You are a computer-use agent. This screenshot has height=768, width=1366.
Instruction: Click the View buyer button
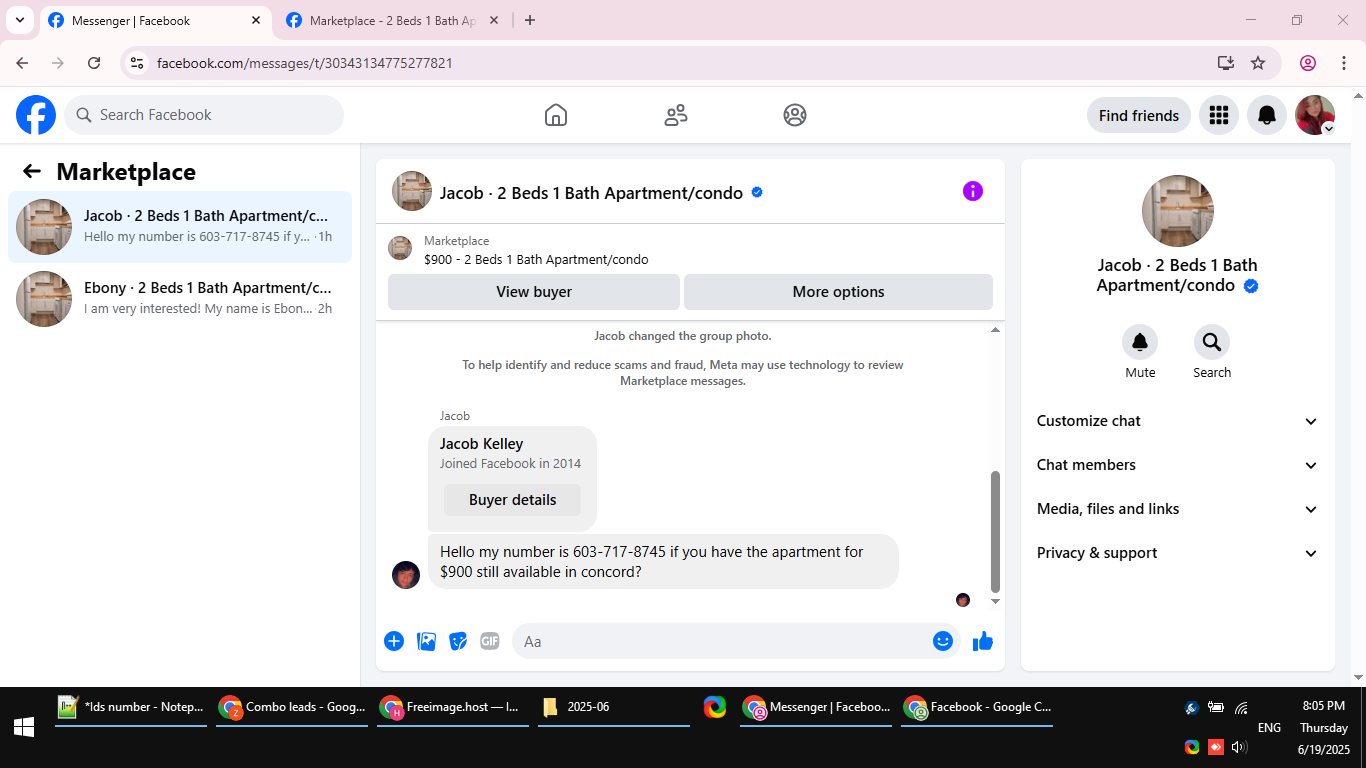[534, 292]
